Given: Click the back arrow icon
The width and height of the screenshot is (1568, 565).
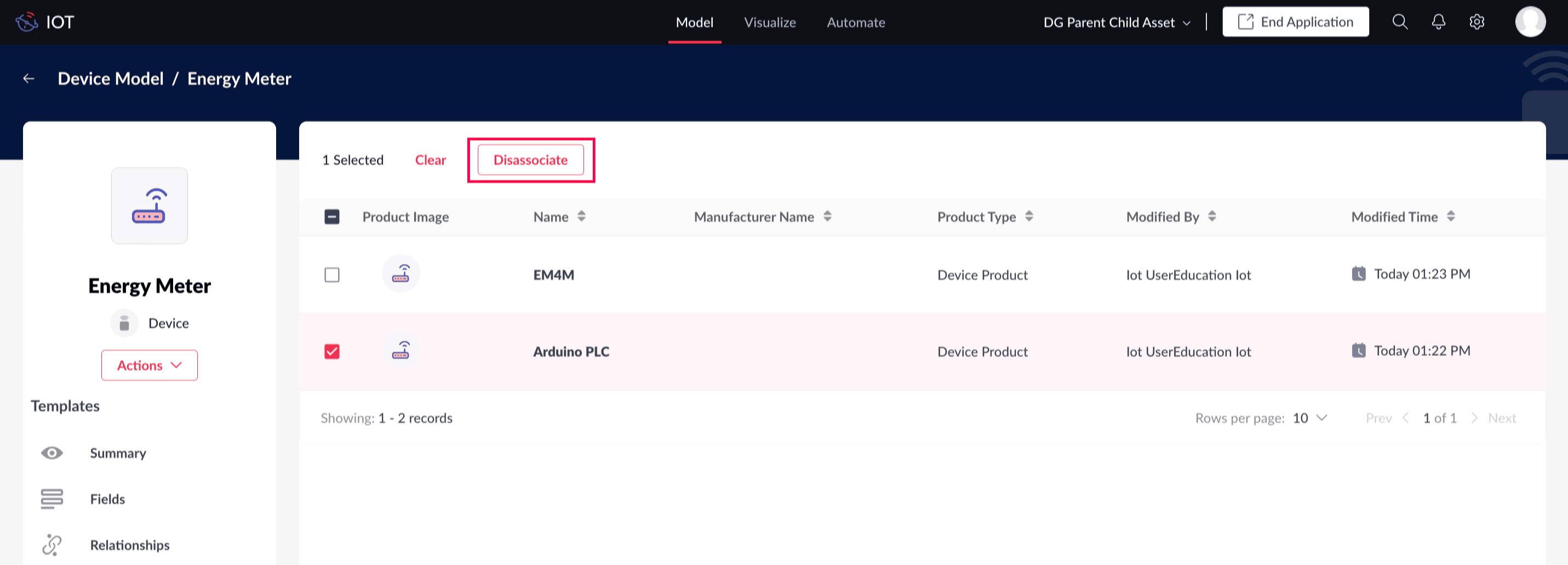Looking at the screenshot, I should tap(28, 78).
